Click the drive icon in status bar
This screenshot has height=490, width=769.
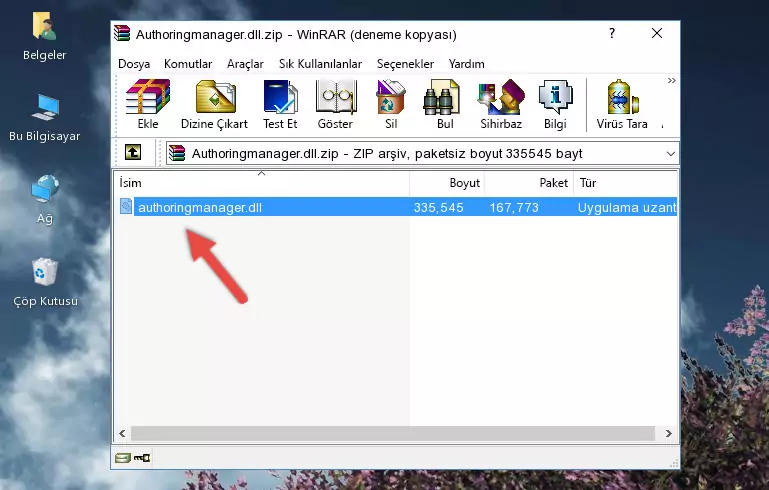[123, 458]
